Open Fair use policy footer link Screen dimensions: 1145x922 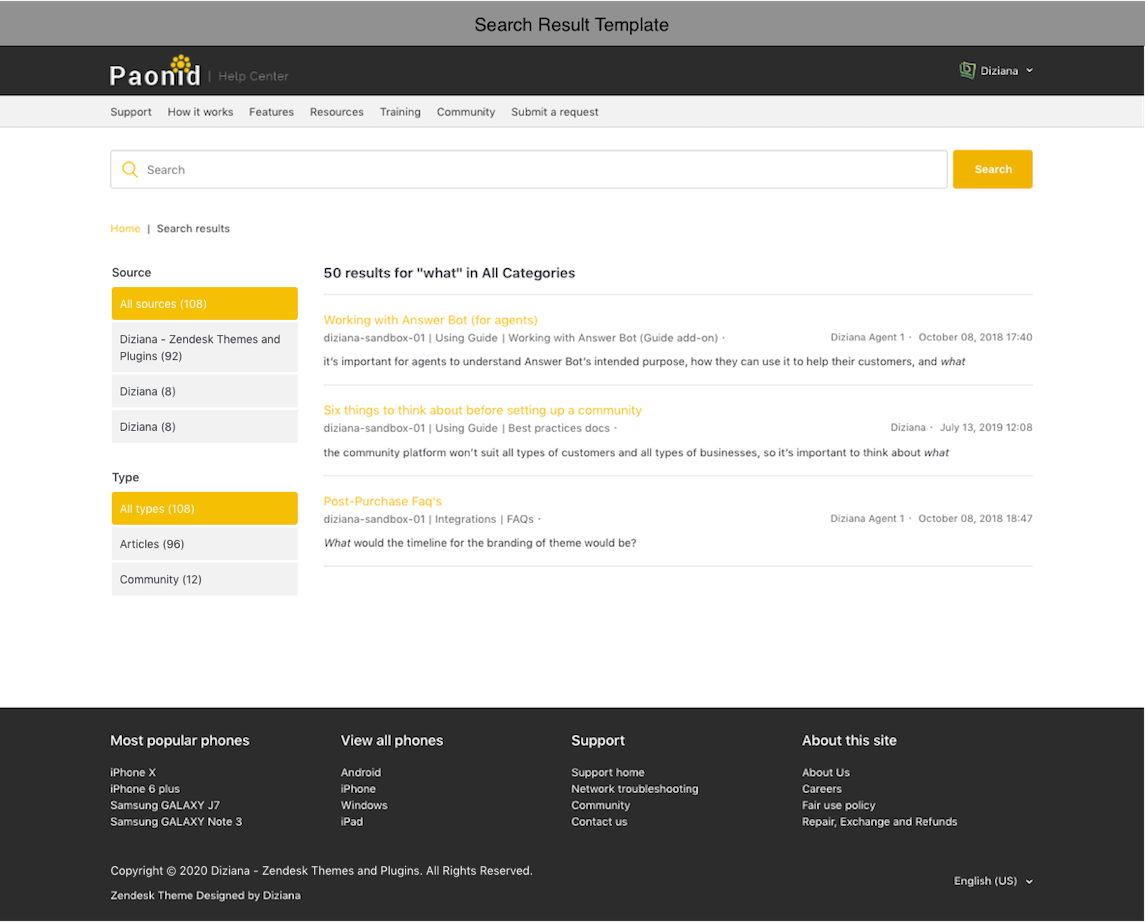[x=838, y=805]
